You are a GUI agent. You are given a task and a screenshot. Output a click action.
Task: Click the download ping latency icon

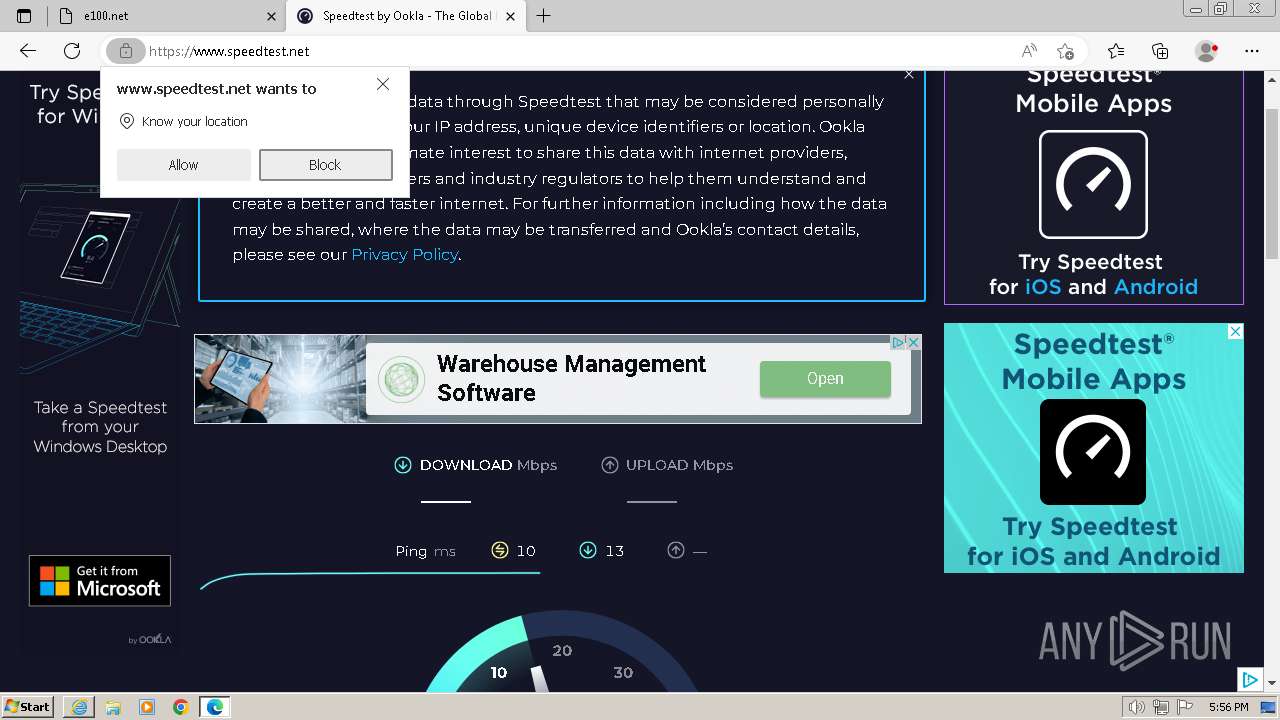[x=588, y=550]
